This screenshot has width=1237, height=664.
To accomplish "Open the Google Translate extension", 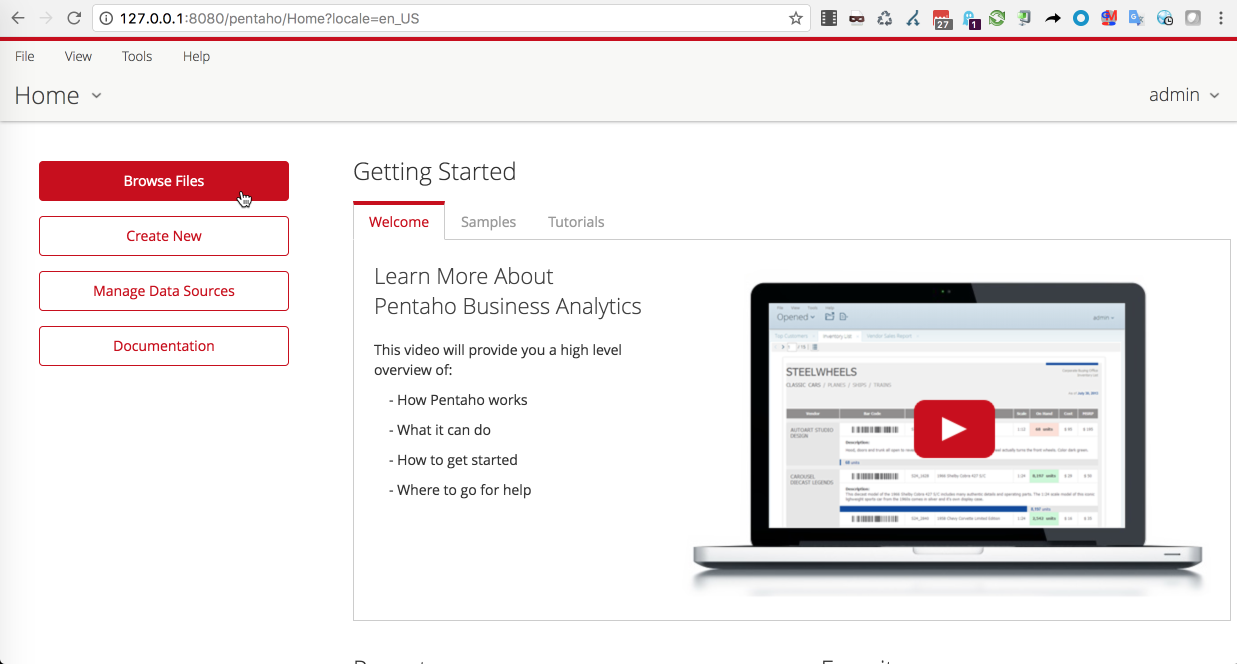I will [x=1135, y=18].
